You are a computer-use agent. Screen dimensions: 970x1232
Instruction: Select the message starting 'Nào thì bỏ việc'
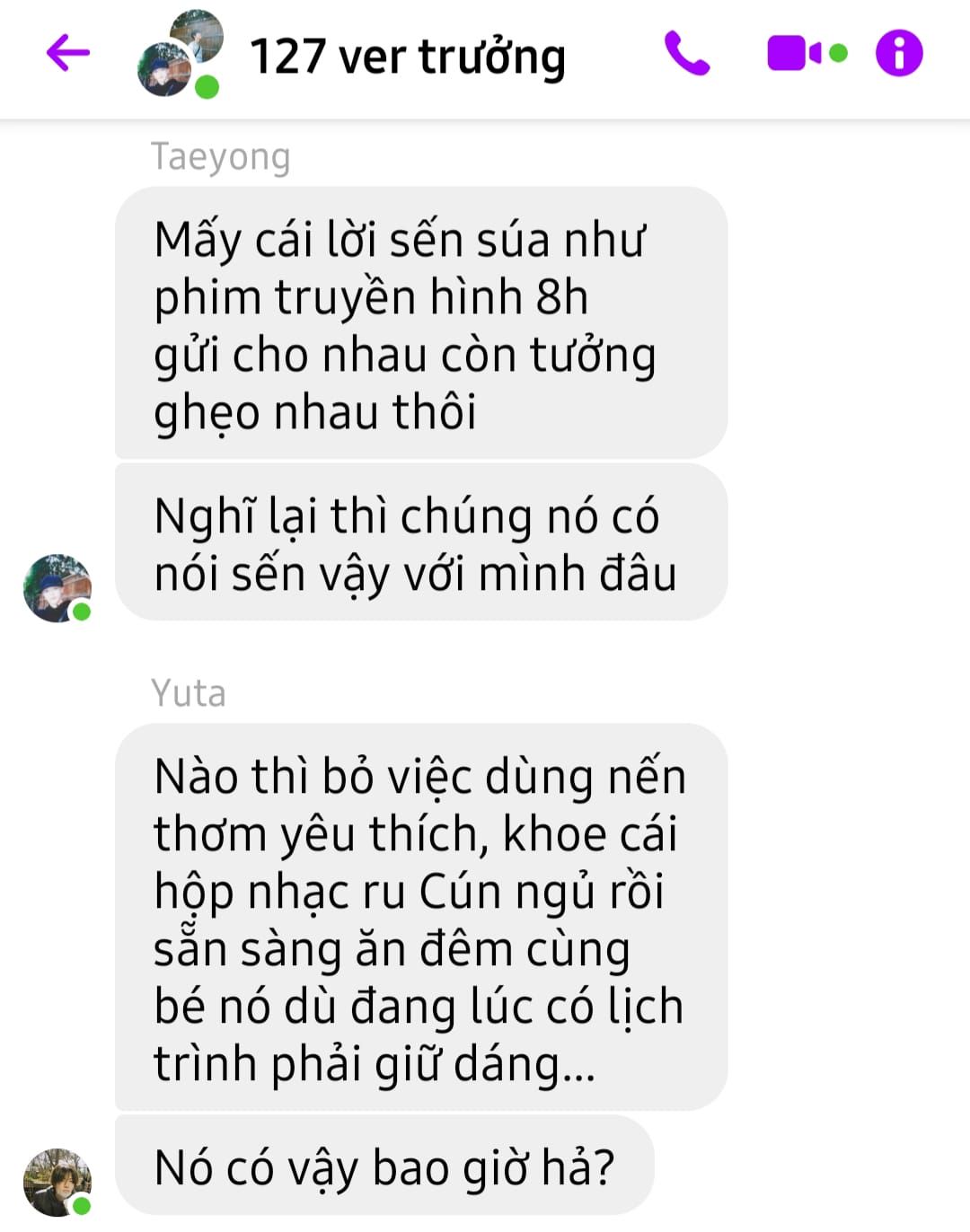click(421, 917)
